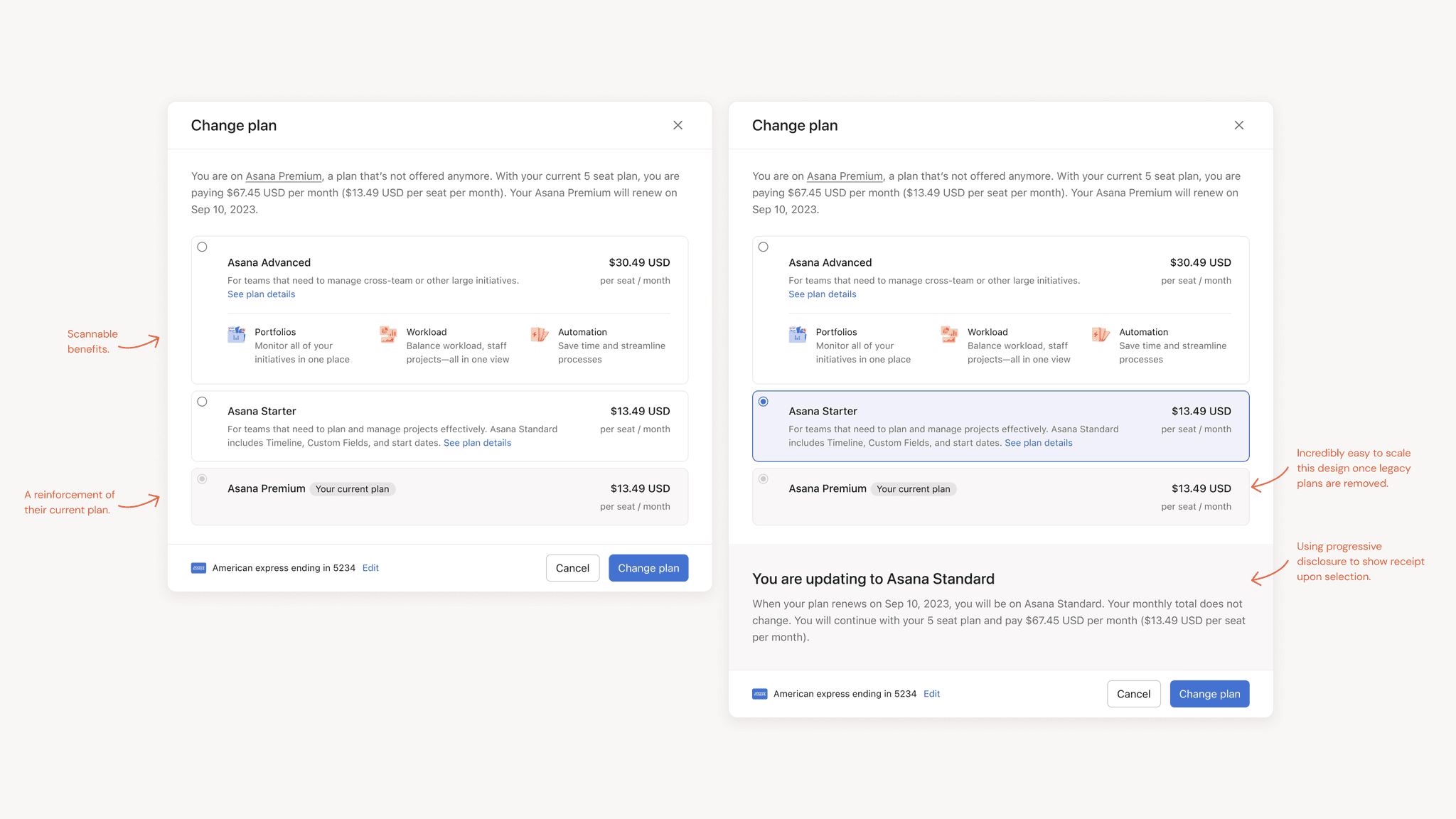Click Portfolios icon in right dialog

click(x=798, y=334)
